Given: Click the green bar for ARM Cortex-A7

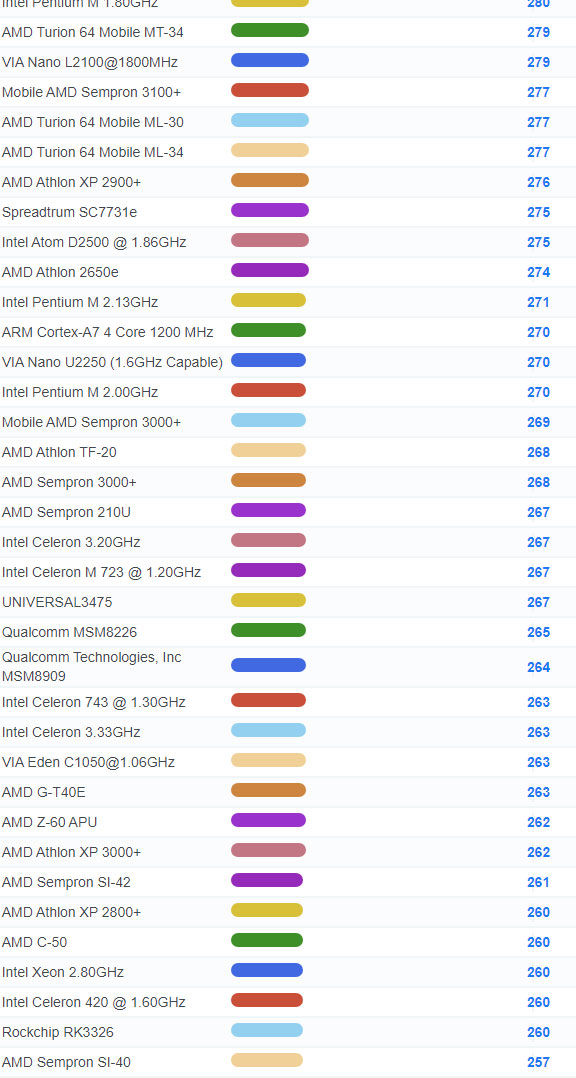Looking at the screenshot, I should click(x=269, y=330).
